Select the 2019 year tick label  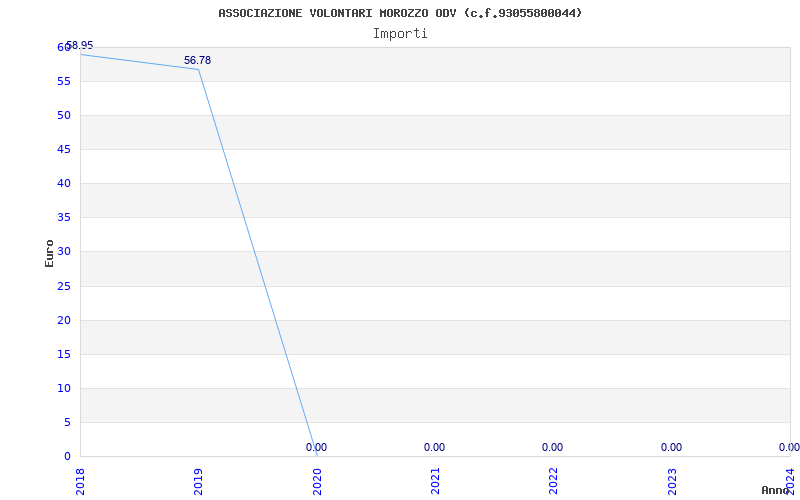[x=198, y=482]
